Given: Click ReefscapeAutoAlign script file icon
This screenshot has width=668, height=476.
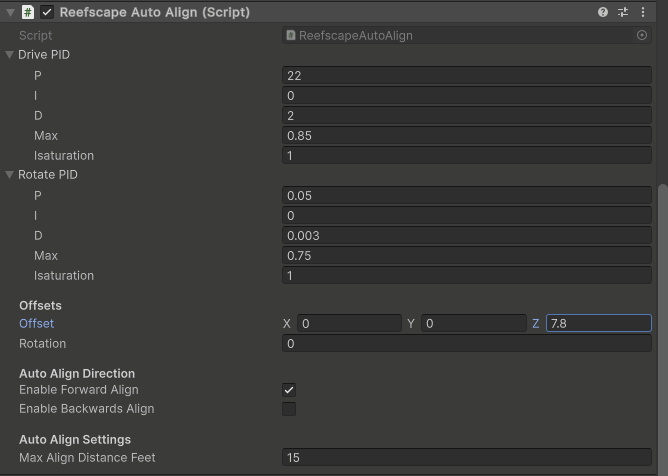Looking at the screenshot, I should tap(291, 35).
